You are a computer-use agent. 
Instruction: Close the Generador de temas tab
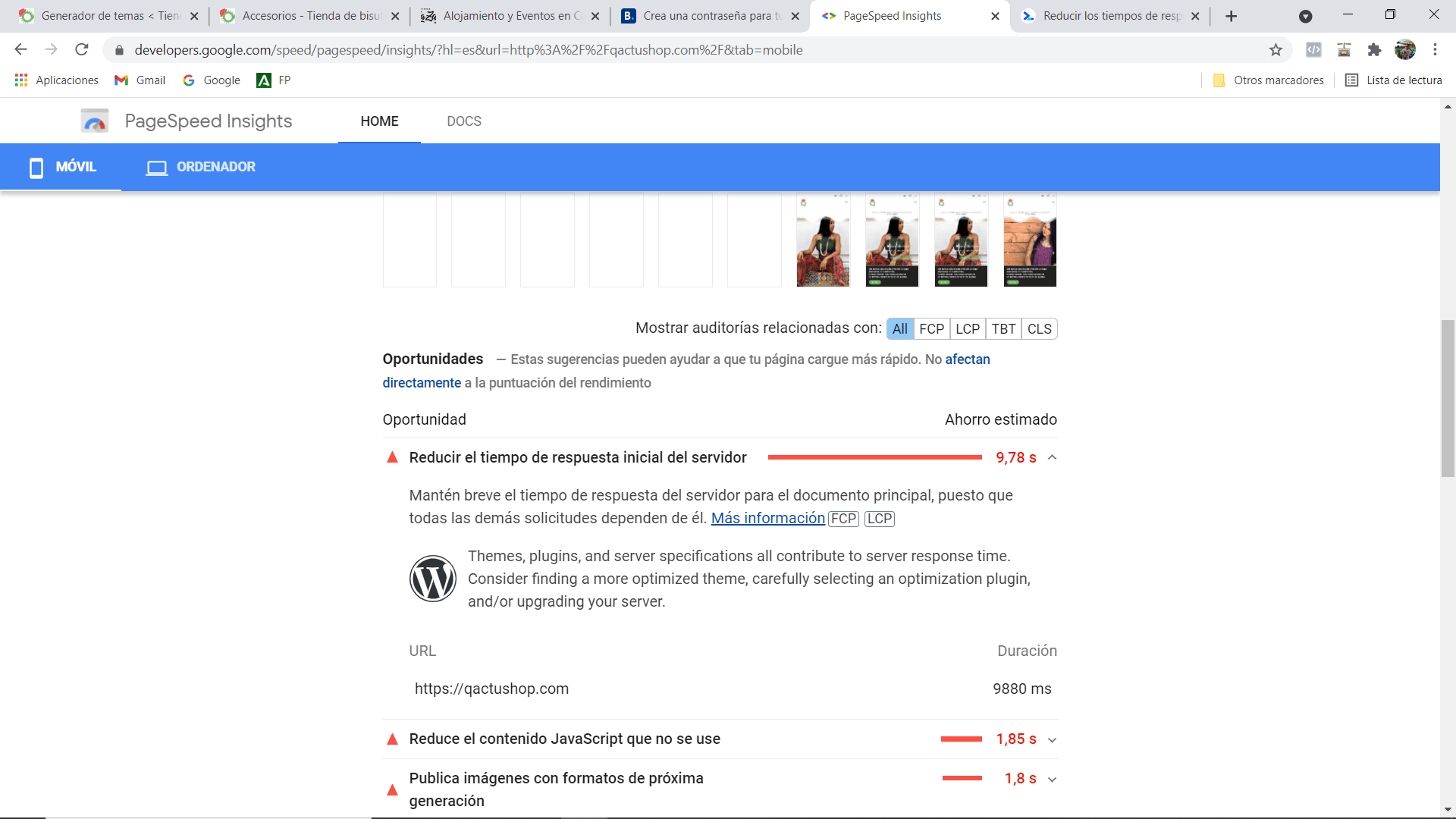(x=194, y=16)
